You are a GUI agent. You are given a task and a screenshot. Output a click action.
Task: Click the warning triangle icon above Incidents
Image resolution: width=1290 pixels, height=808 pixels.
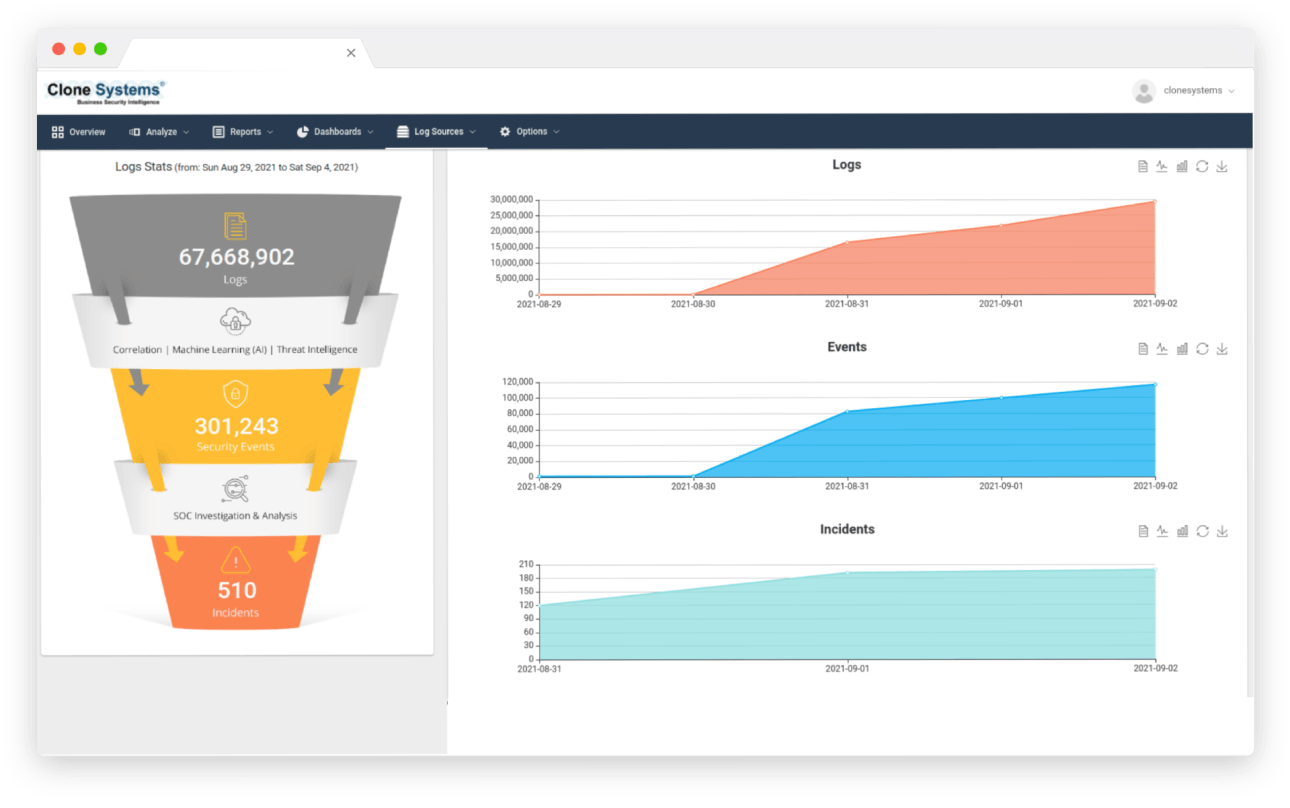tap(236, 560)
